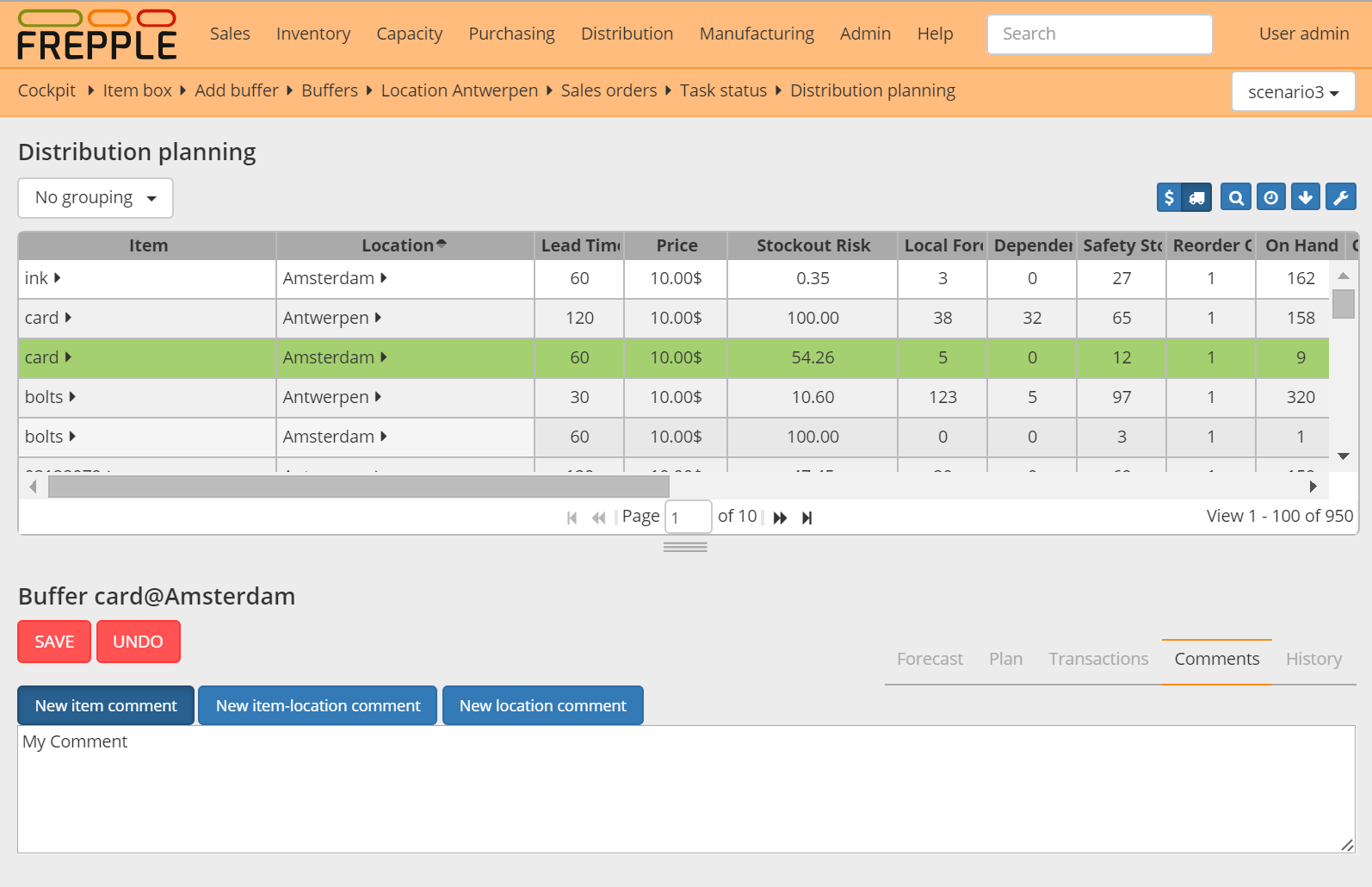
Task: Click New item-location comment button
Action: click(x=318, y=705)
